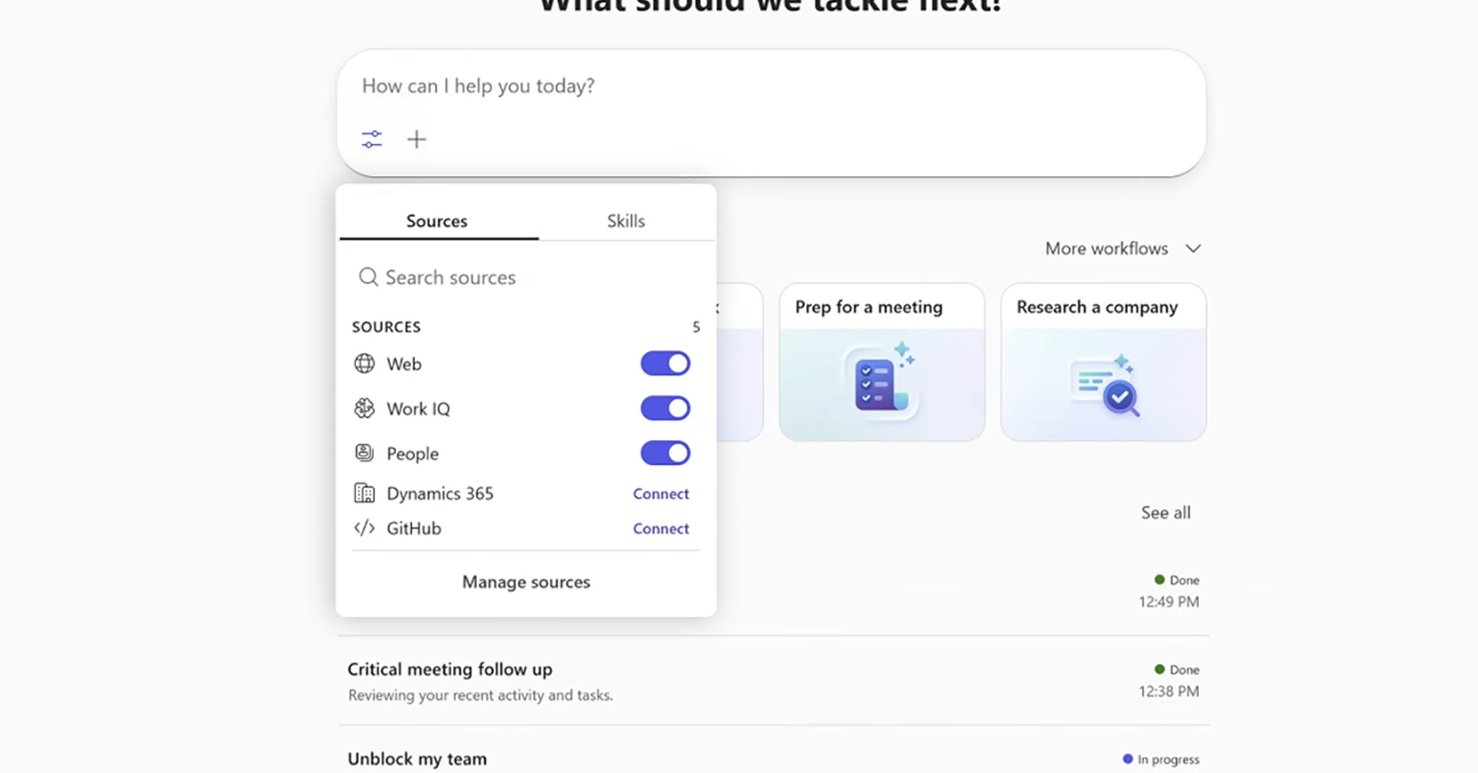Click the plus attach icon
This screenshot has height=773, width=1478.
[x=417, y=139]
